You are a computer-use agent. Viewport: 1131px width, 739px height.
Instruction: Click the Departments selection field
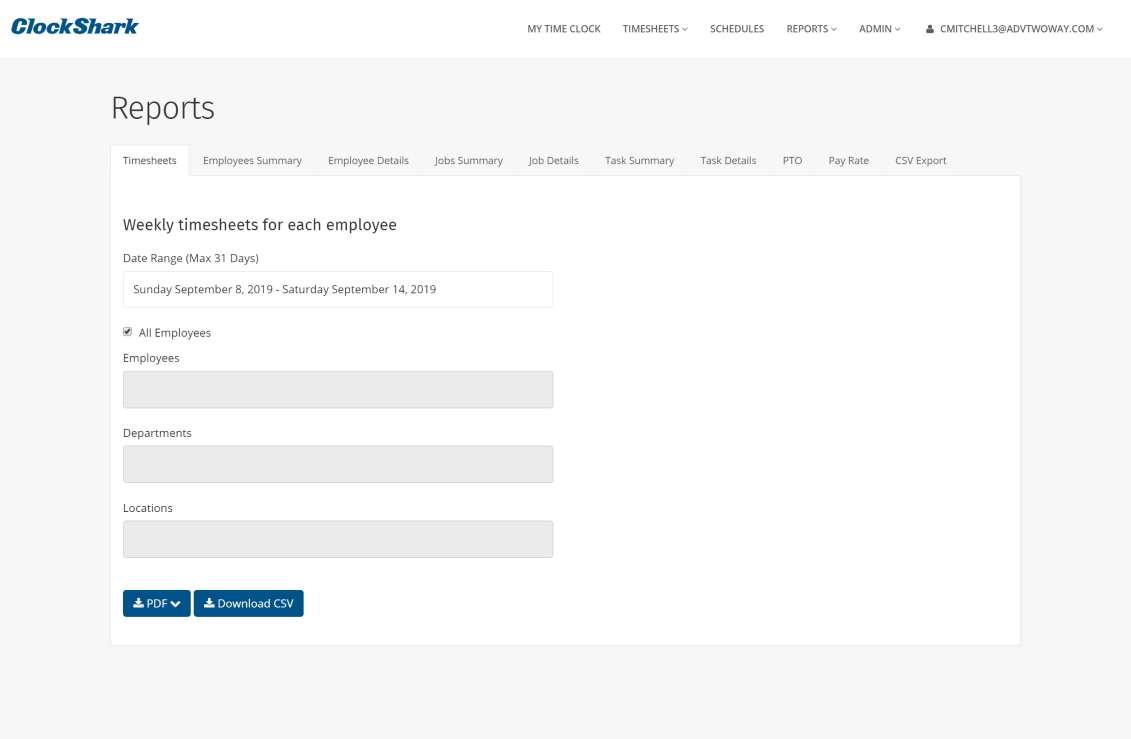337,464
